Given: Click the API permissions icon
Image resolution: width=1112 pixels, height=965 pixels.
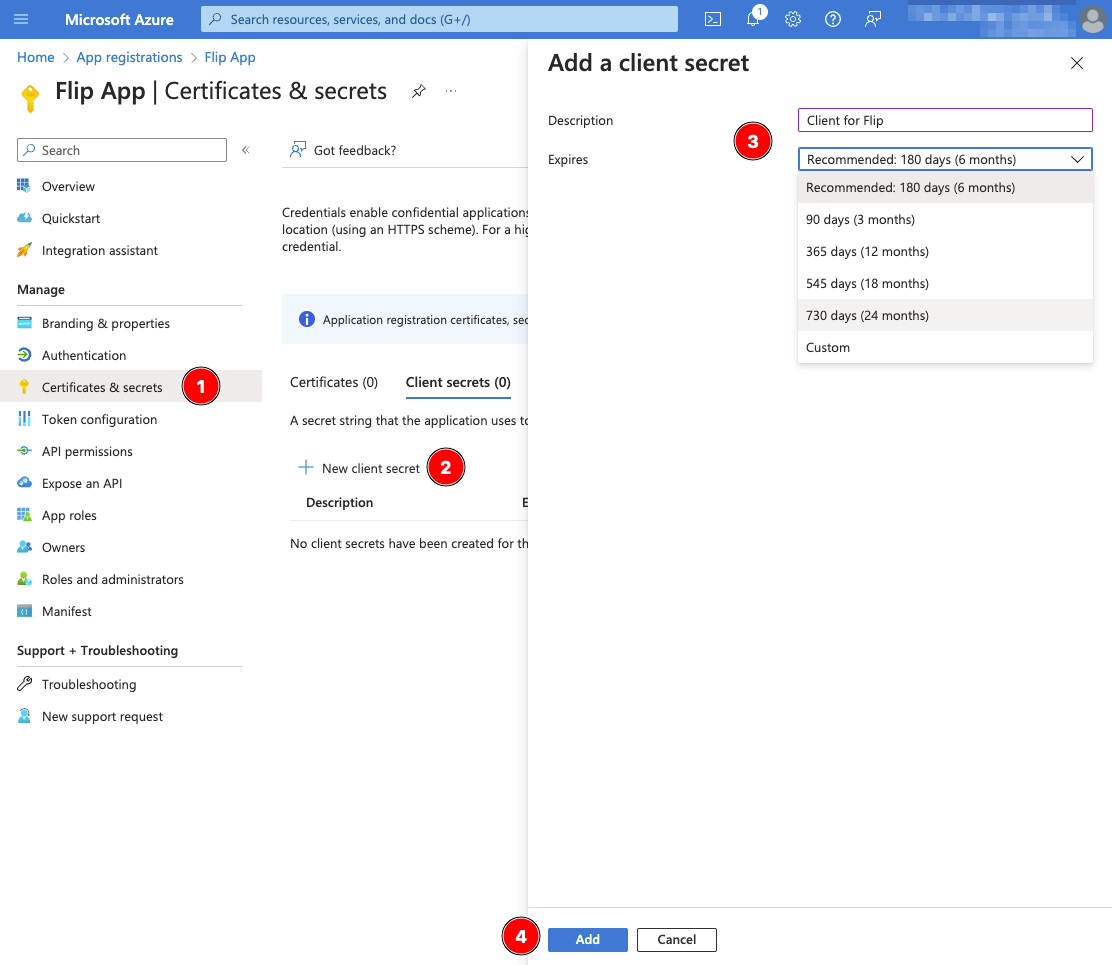Looking at the screenshot, I should coord(24,451).
